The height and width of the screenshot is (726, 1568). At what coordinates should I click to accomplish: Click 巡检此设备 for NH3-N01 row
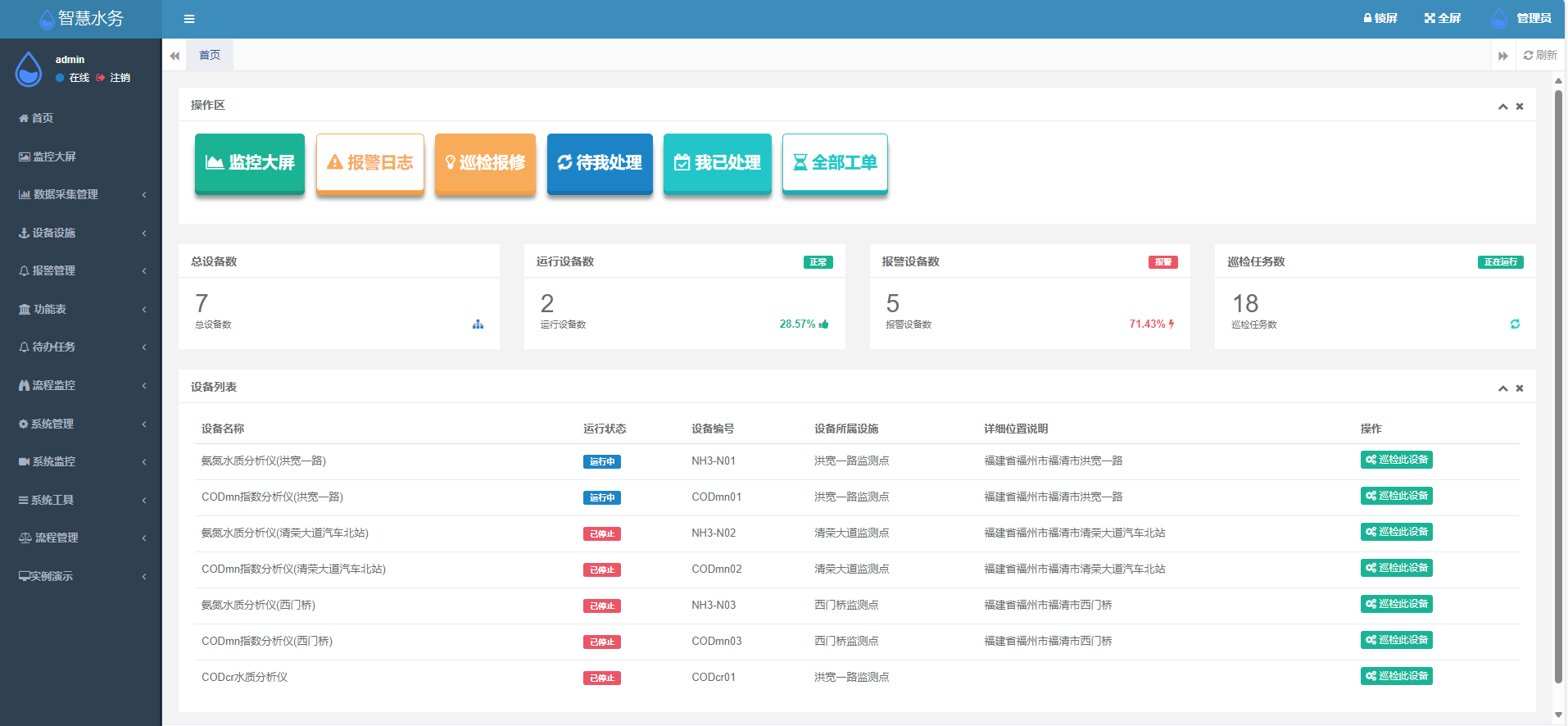pyautogui.click(x=1397, y=460)
